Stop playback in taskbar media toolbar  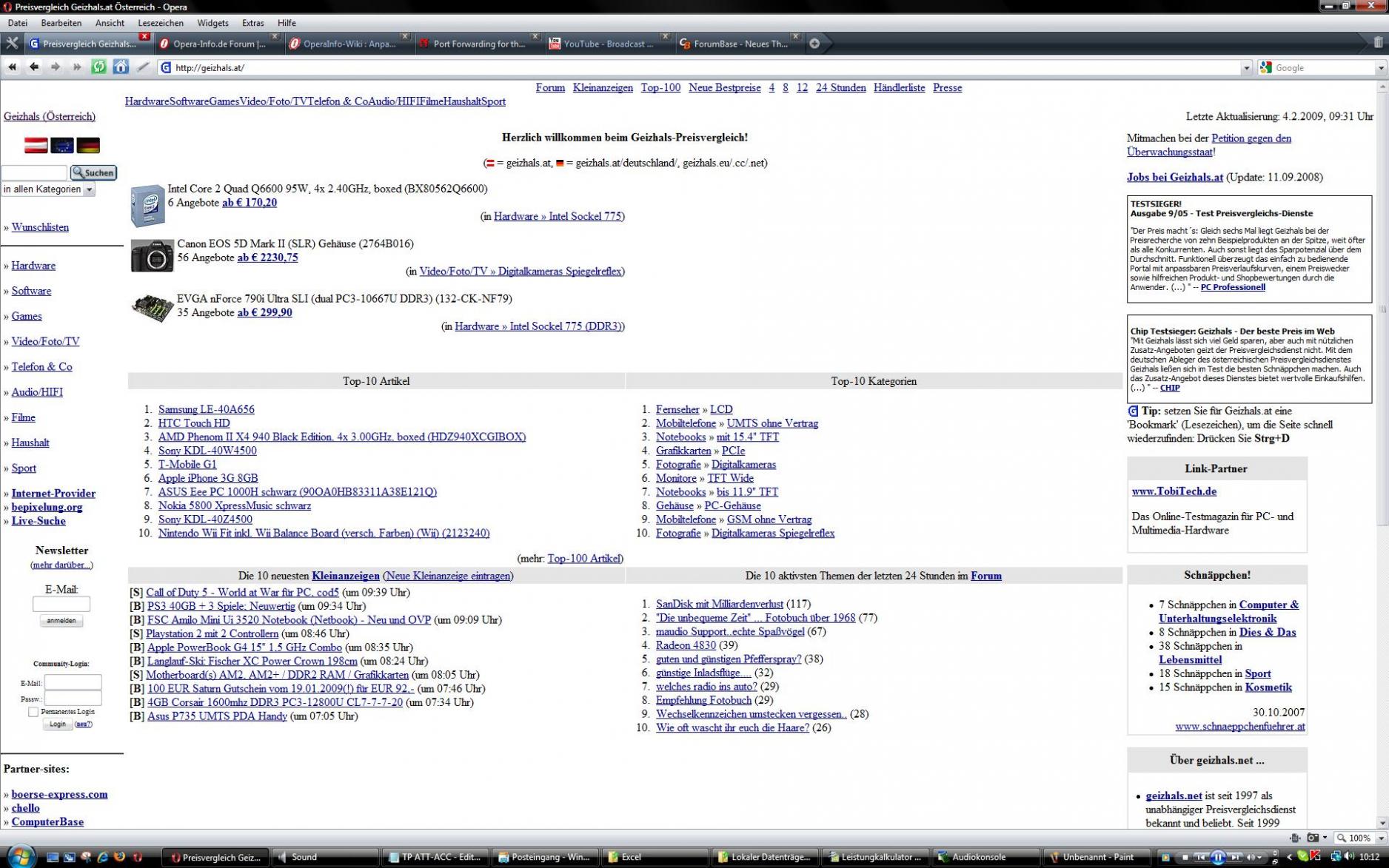pos(1185,858)
